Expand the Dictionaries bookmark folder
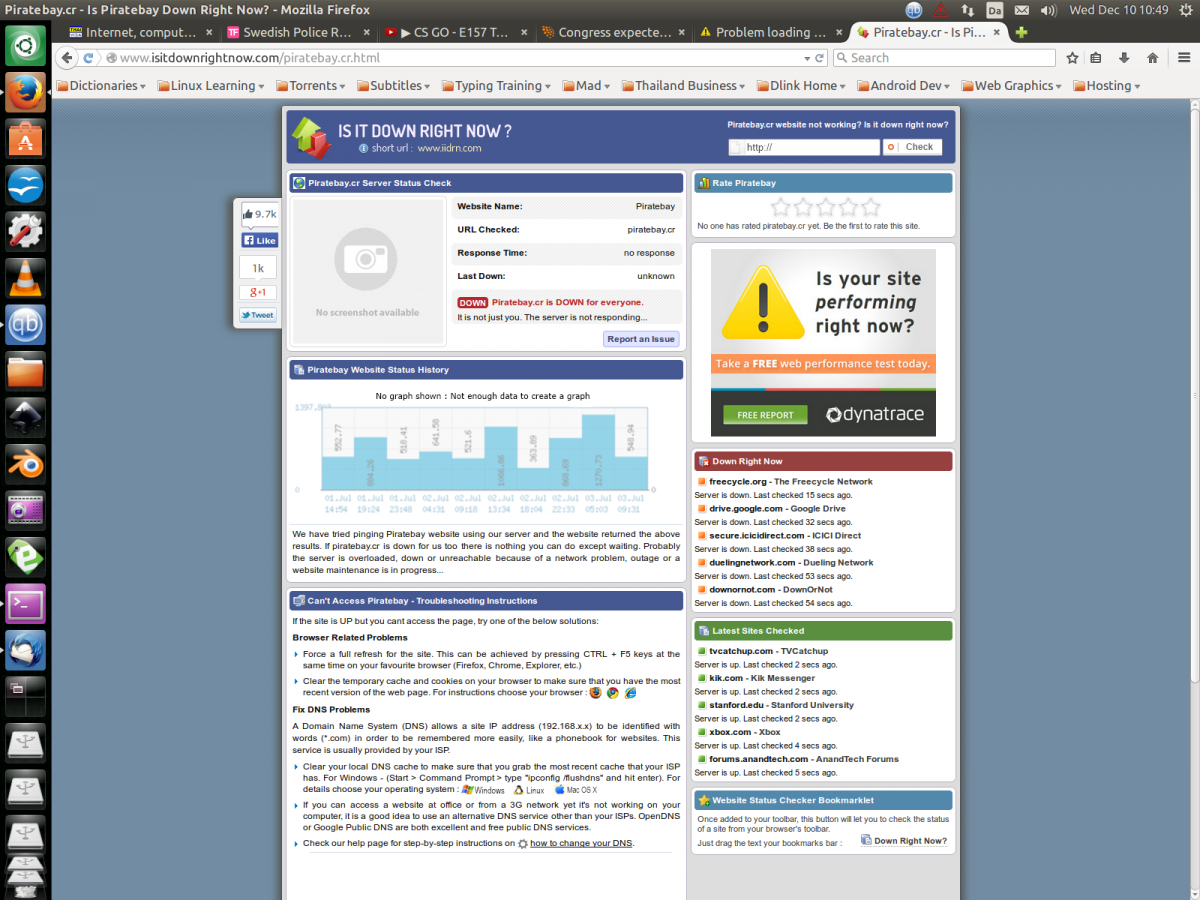Viewport: 1200px width, 900px height. [101, 86]
